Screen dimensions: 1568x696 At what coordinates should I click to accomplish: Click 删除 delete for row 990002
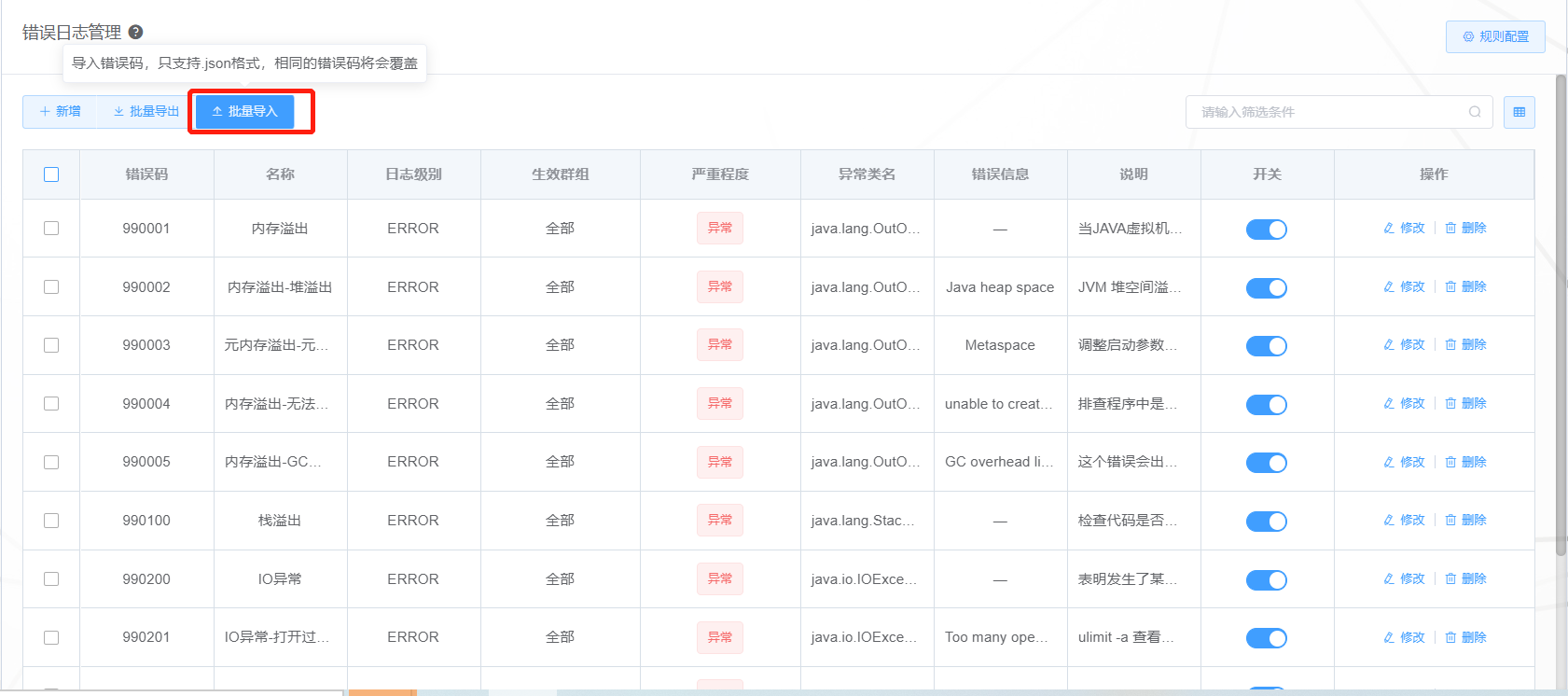pos(1465,286)
